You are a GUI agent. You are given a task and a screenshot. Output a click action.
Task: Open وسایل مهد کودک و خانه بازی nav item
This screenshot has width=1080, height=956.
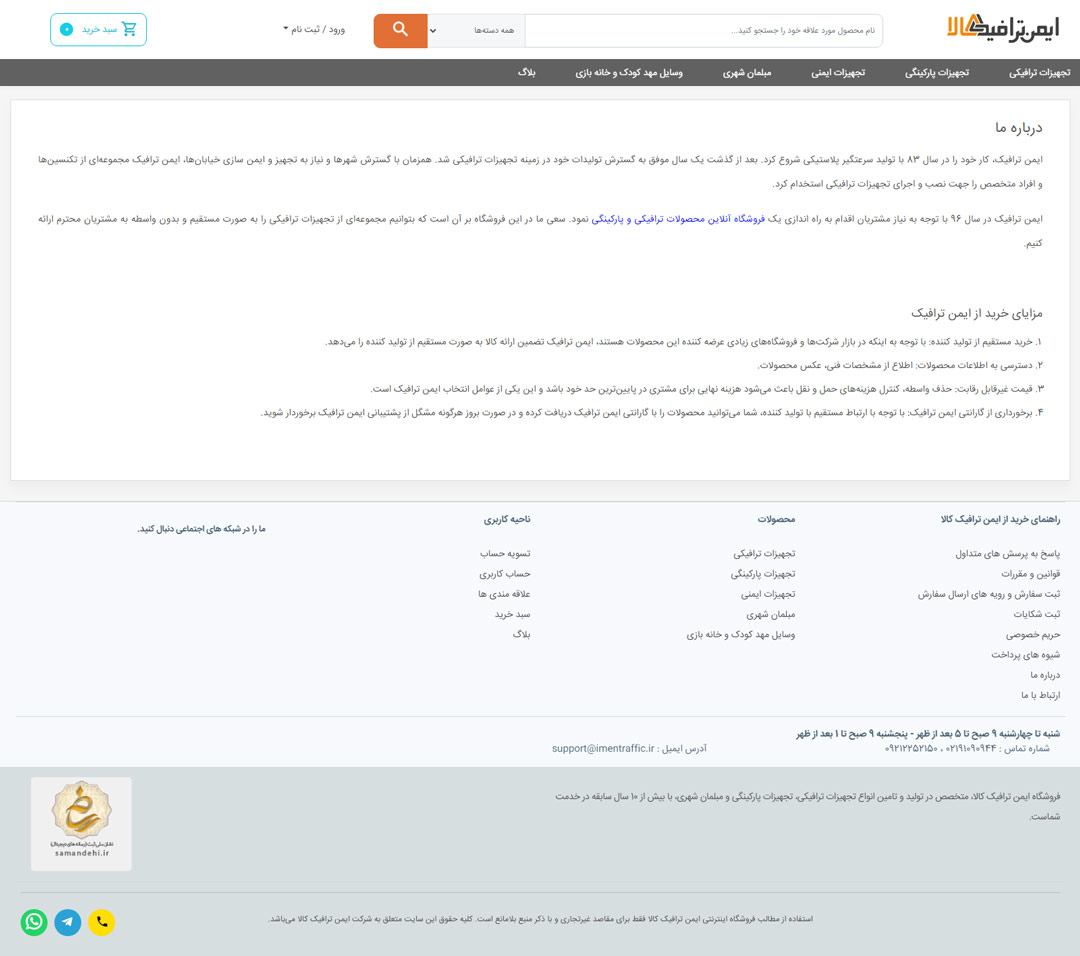[x=629, y=72]
